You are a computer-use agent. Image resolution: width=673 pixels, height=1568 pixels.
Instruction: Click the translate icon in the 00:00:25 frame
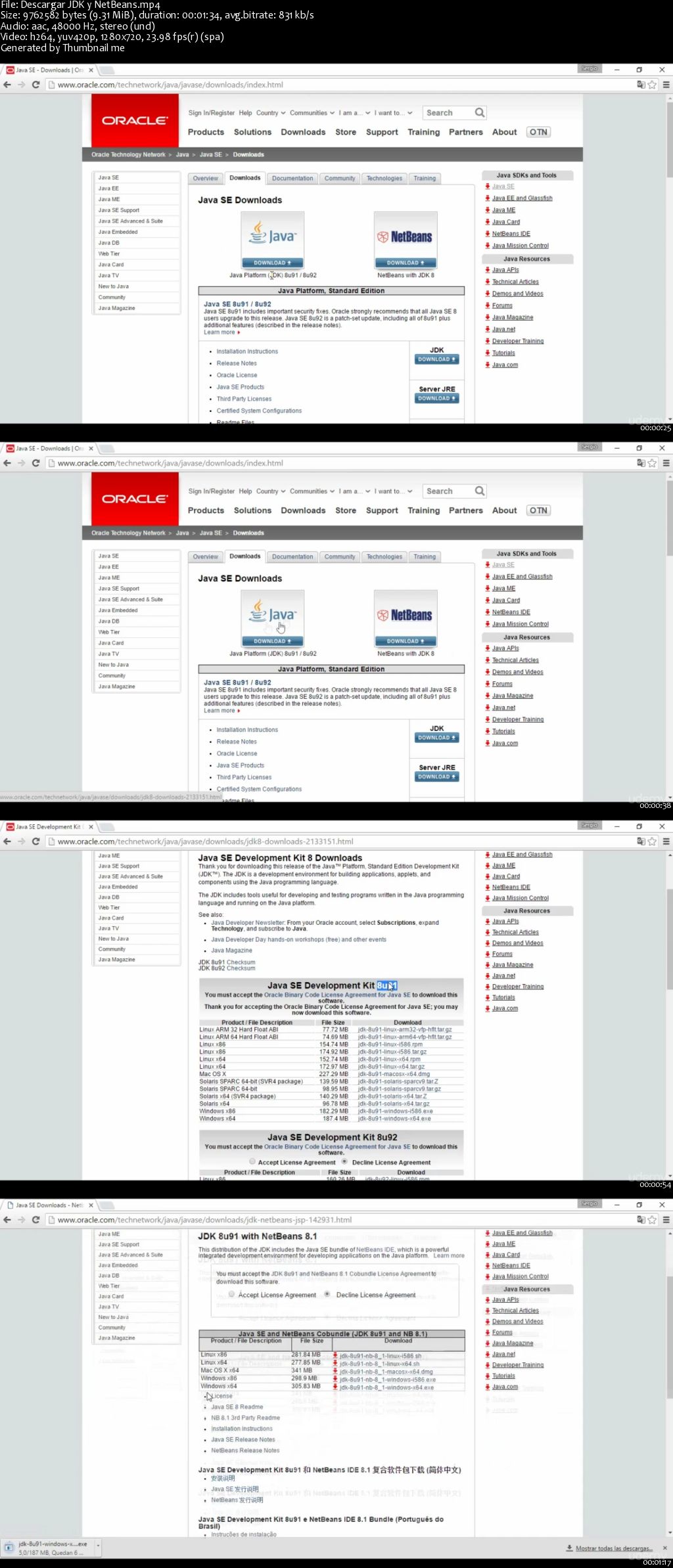coord(641,85)
